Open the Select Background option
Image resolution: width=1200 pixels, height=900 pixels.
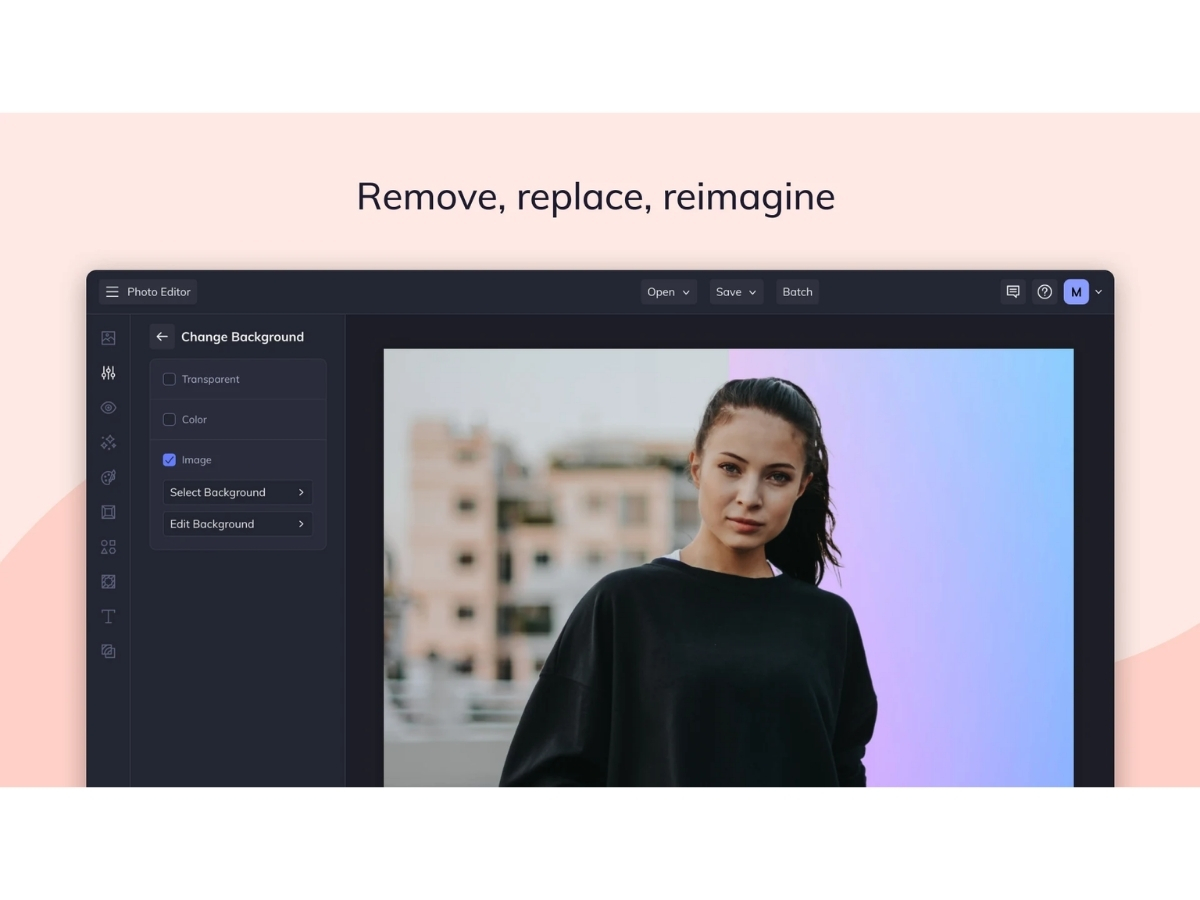click(x=238, y=492)
